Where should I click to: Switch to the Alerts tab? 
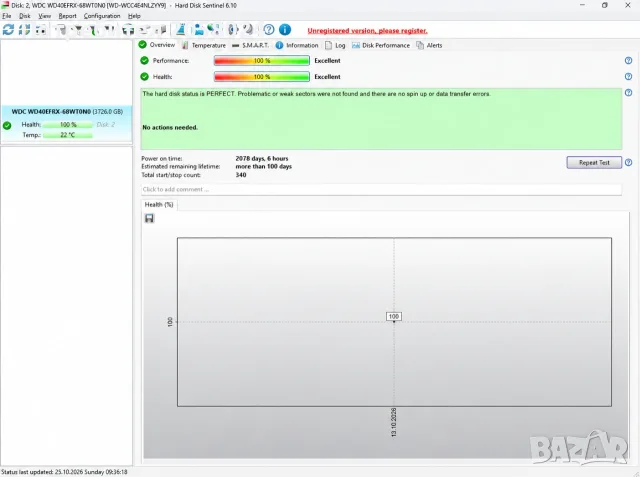[x=429, y=45]
